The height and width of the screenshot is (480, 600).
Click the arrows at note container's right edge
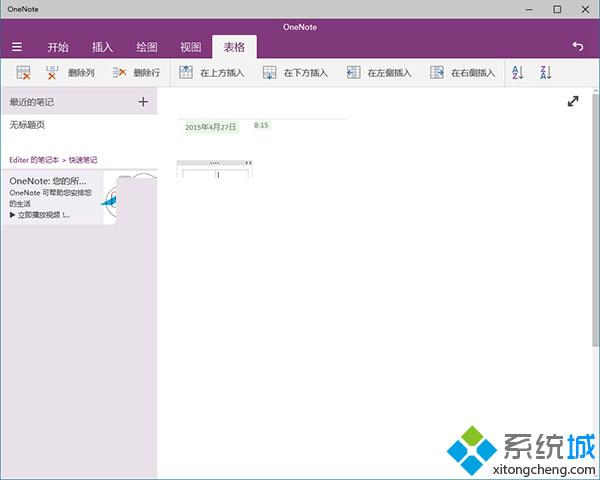click(248, 163)
